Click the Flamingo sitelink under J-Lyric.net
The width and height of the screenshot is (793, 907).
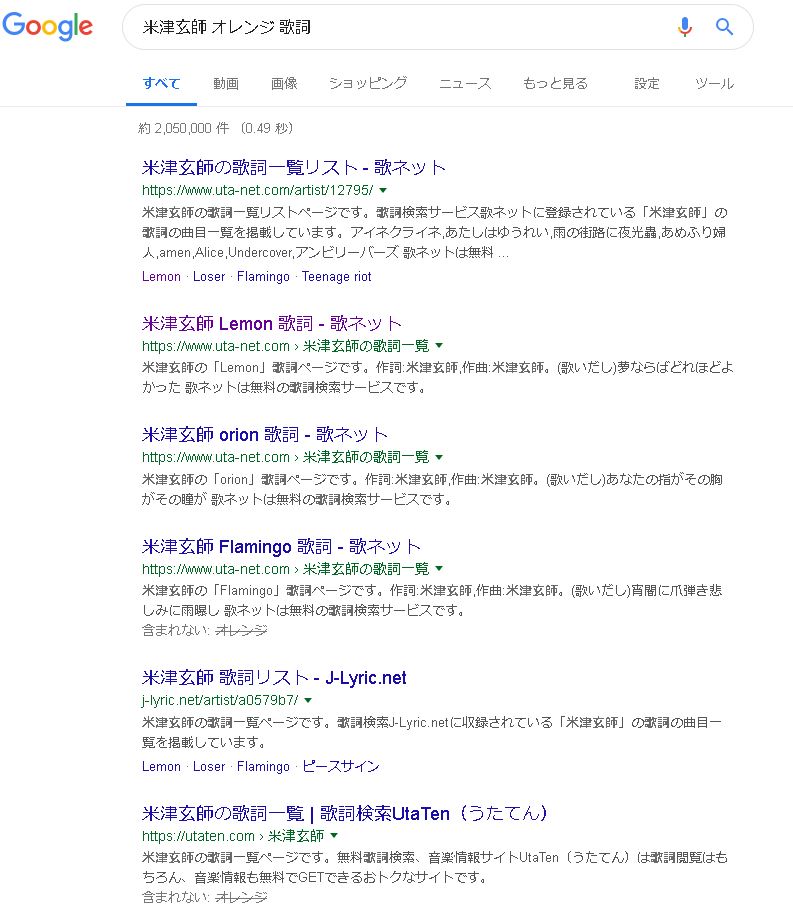pos(263,766)
